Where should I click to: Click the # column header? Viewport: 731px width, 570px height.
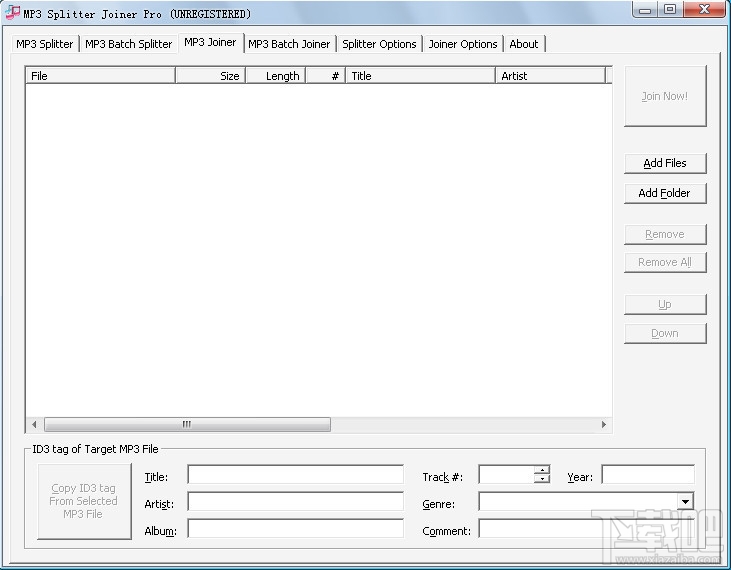point(326,76)
